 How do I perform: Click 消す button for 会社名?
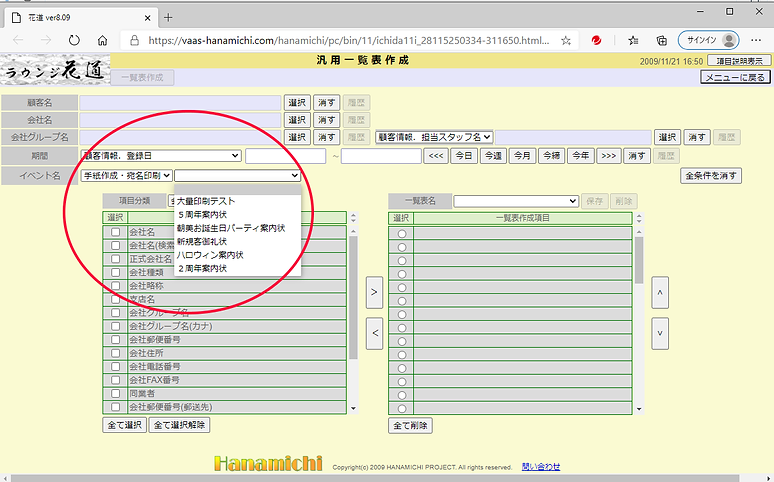[x=326, y=120]
